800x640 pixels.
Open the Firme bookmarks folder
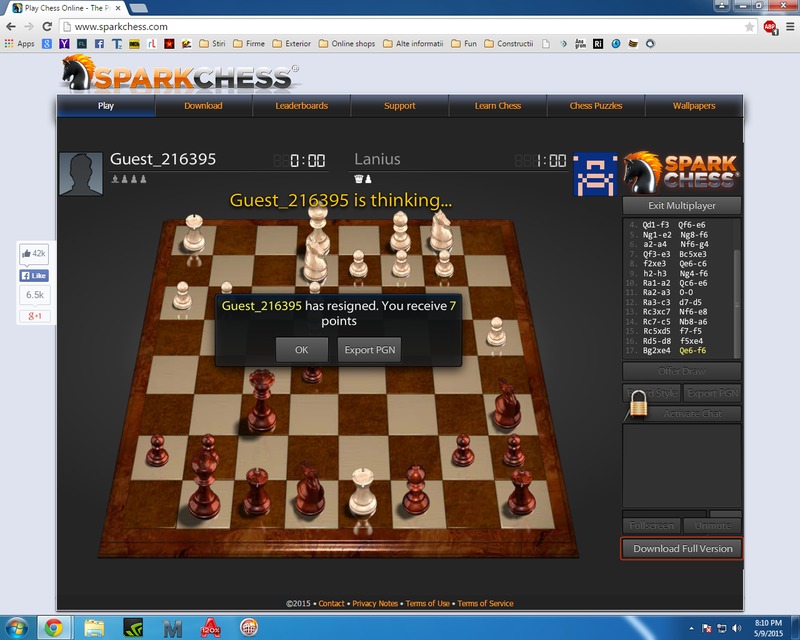tap(249, 44)
